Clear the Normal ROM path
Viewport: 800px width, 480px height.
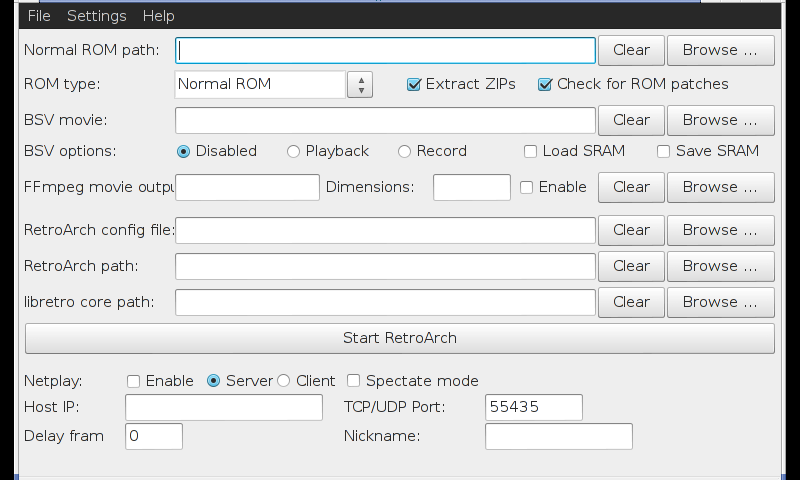click(631, 50)
